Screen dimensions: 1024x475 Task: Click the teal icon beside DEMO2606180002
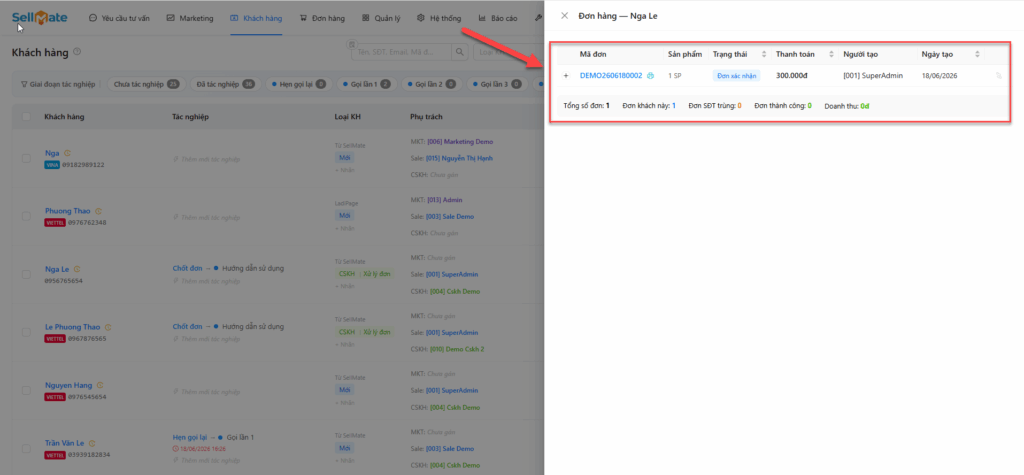point(650,76)
